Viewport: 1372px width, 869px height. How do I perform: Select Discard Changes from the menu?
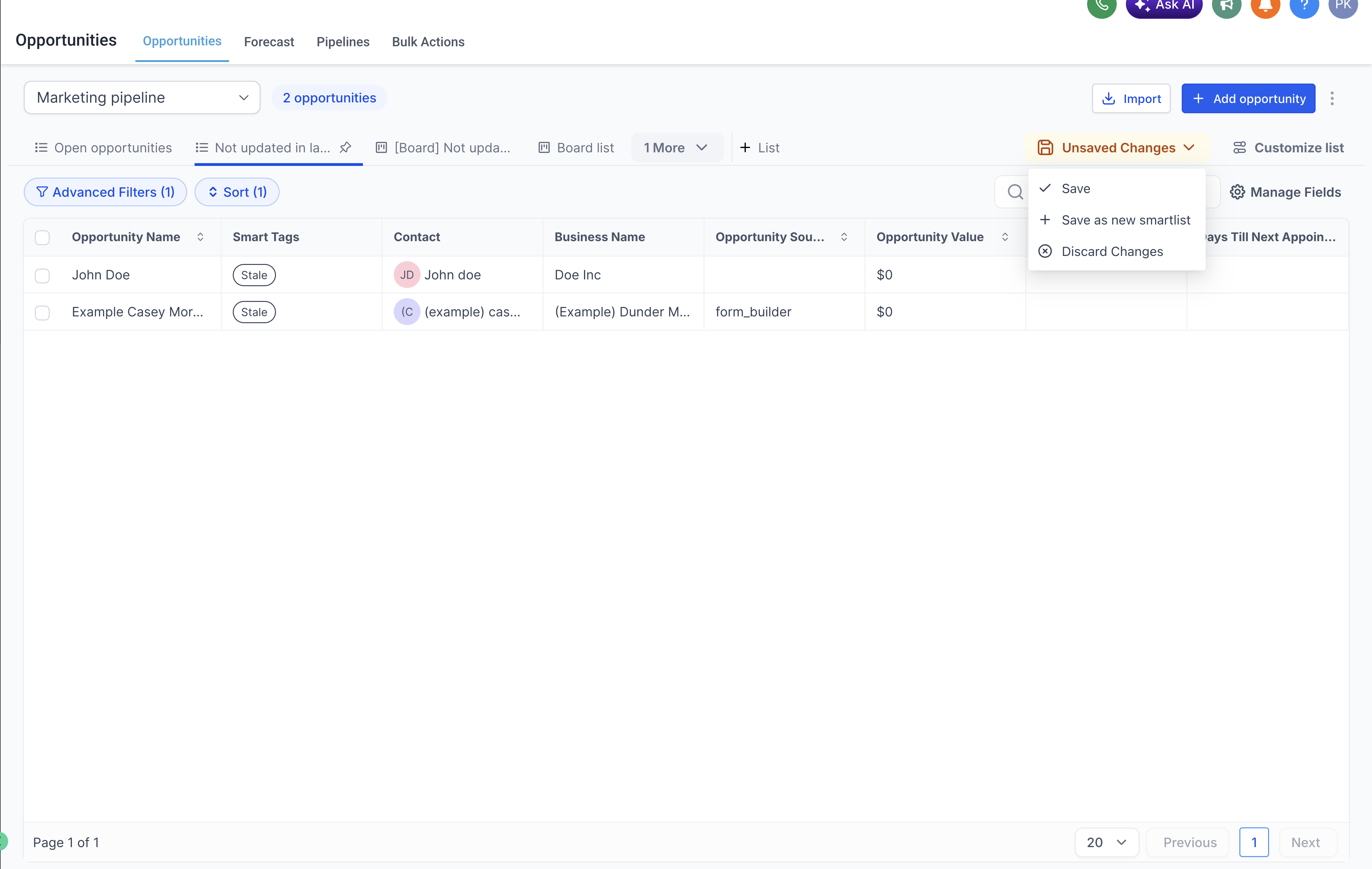click(1111, 251)
